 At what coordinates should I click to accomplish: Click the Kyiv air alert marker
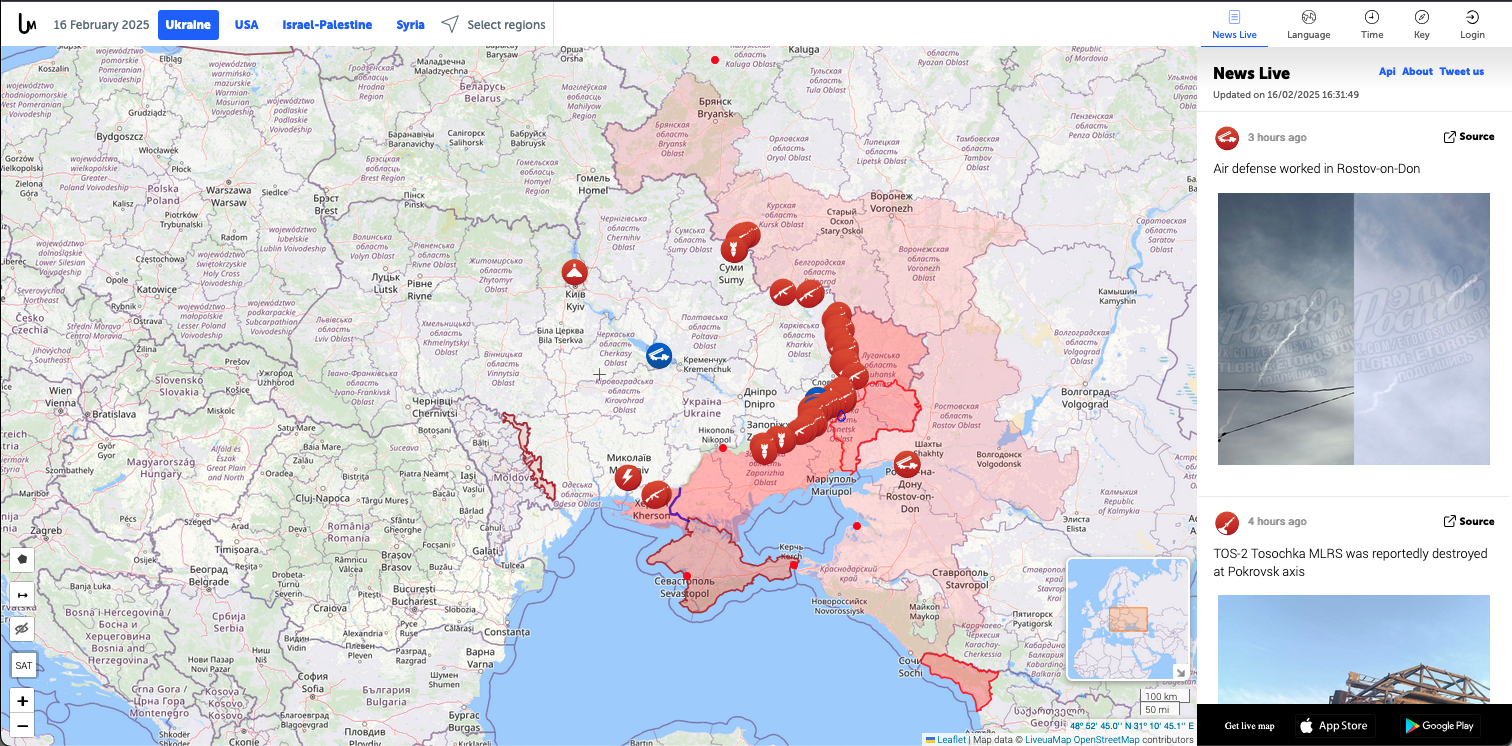pos(574,273)
